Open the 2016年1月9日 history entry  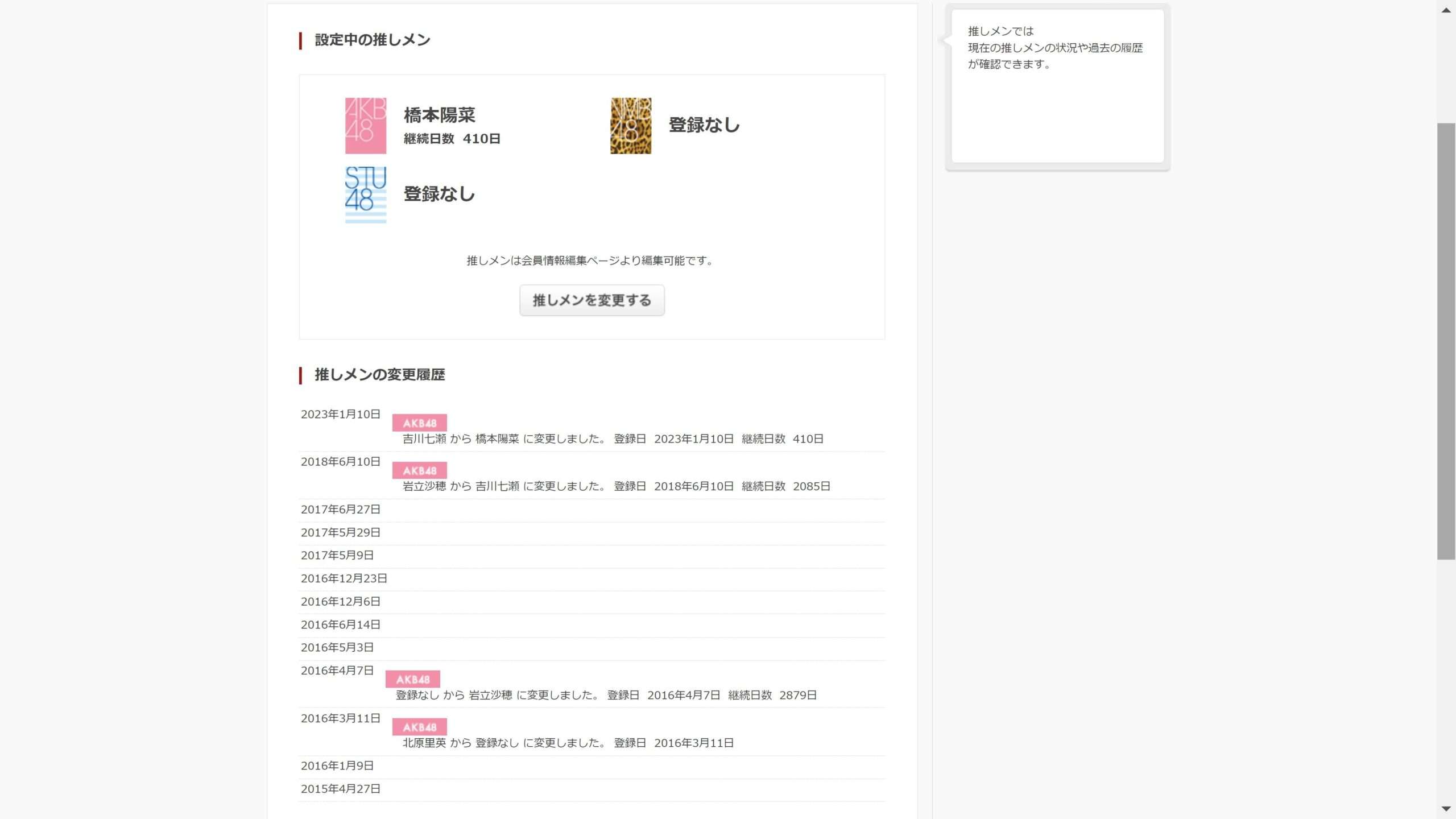click(337, 766)
